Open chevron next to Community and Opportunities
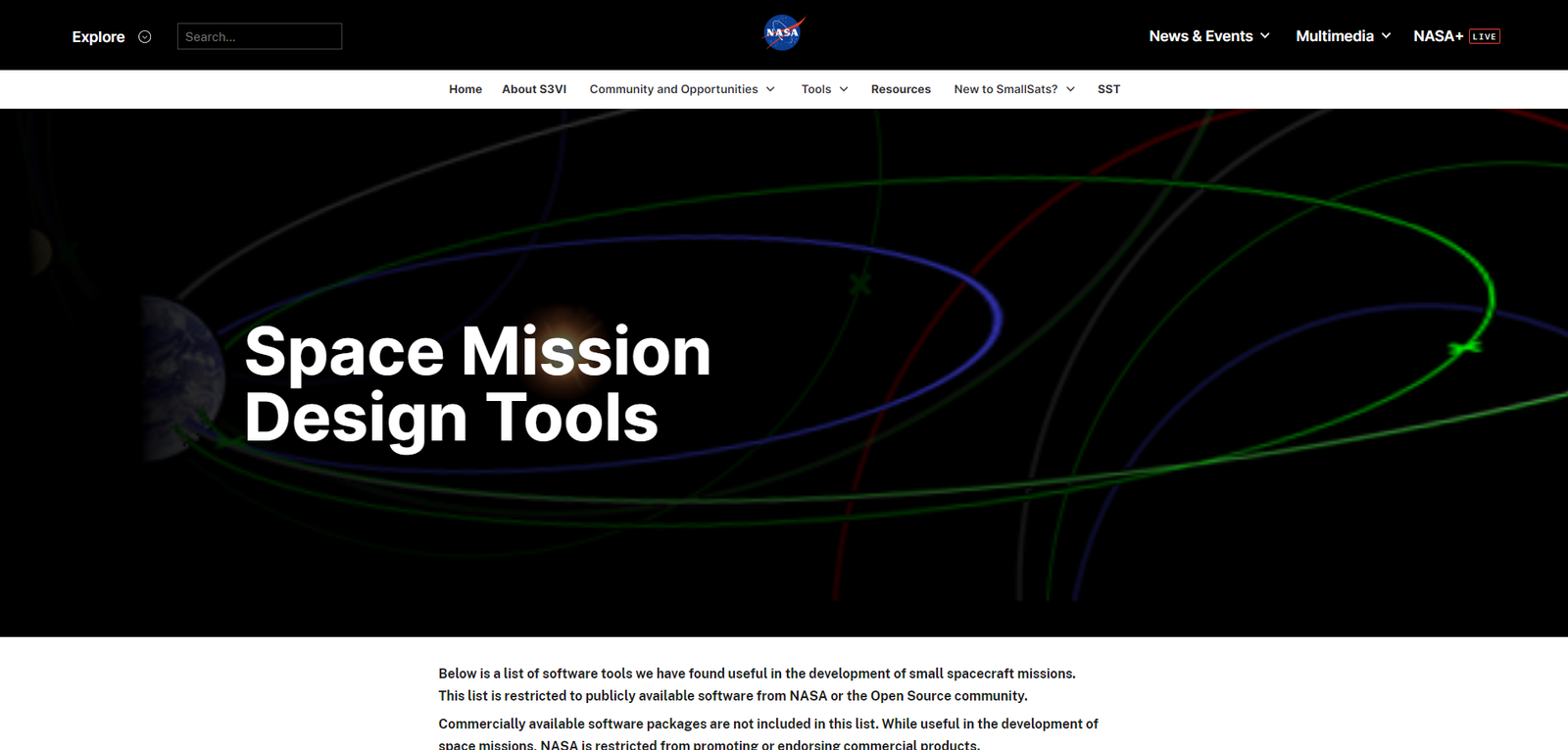The height and width of the screenshot is (750, 1568). tap(770, 89)
